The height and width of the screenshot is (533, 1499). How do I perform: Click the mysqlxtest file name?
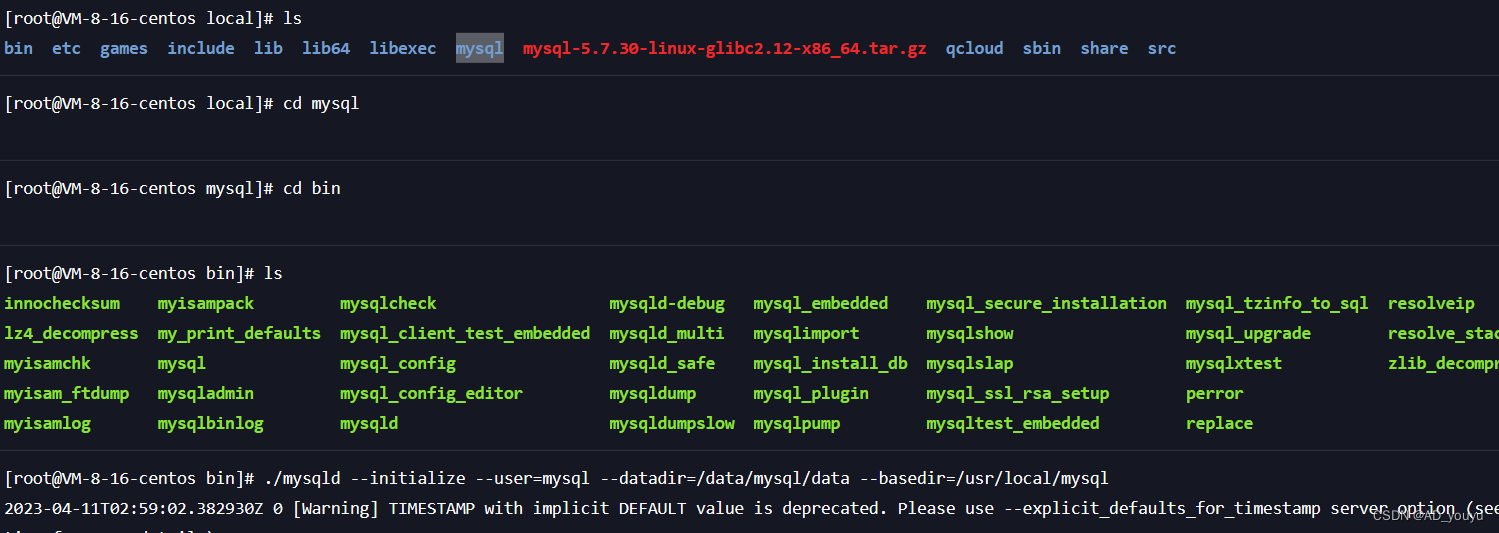click(x=1234, y=363)
